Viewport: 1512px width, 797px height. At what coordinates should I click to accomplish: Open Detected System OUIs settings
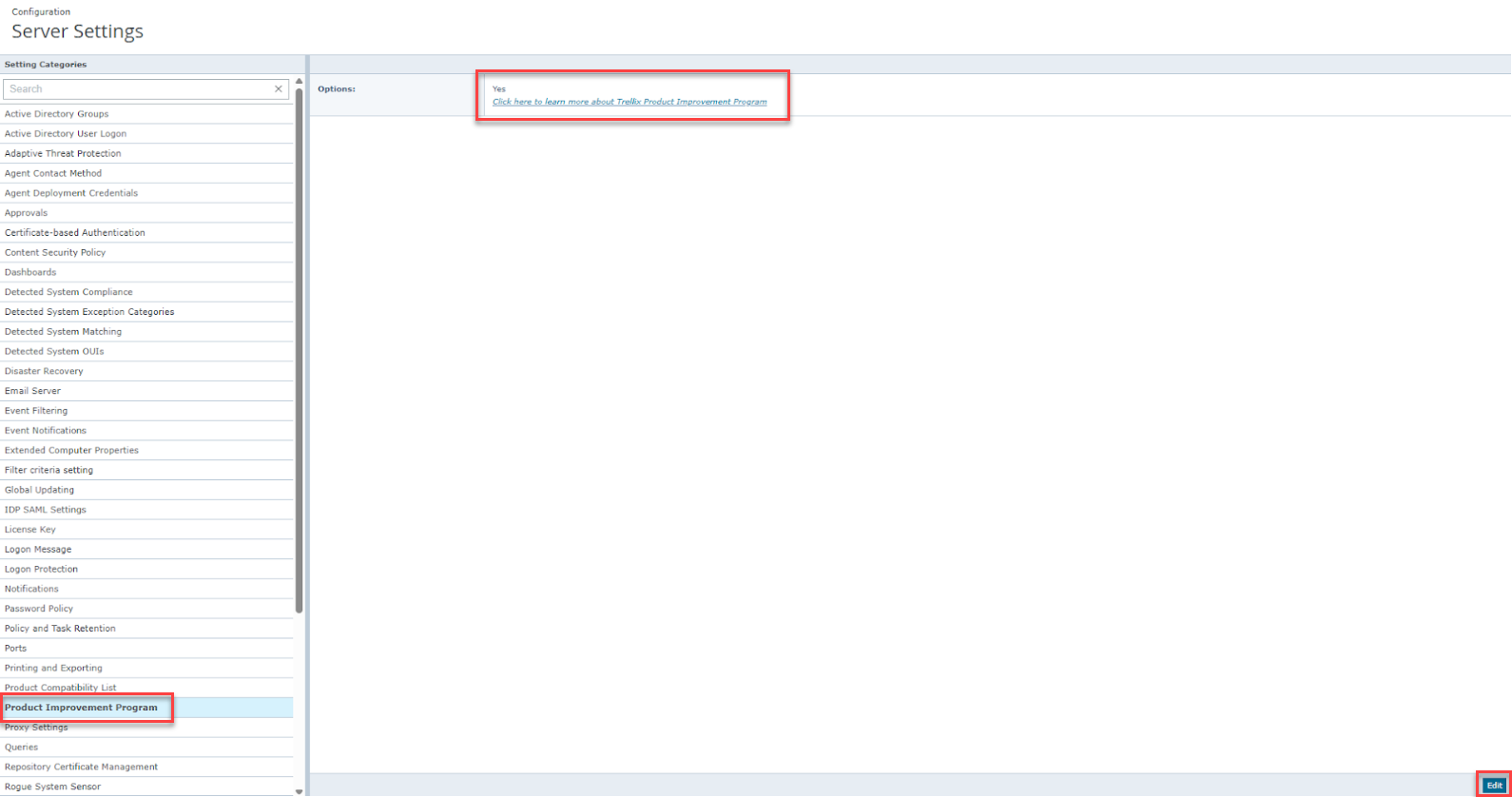146,352
